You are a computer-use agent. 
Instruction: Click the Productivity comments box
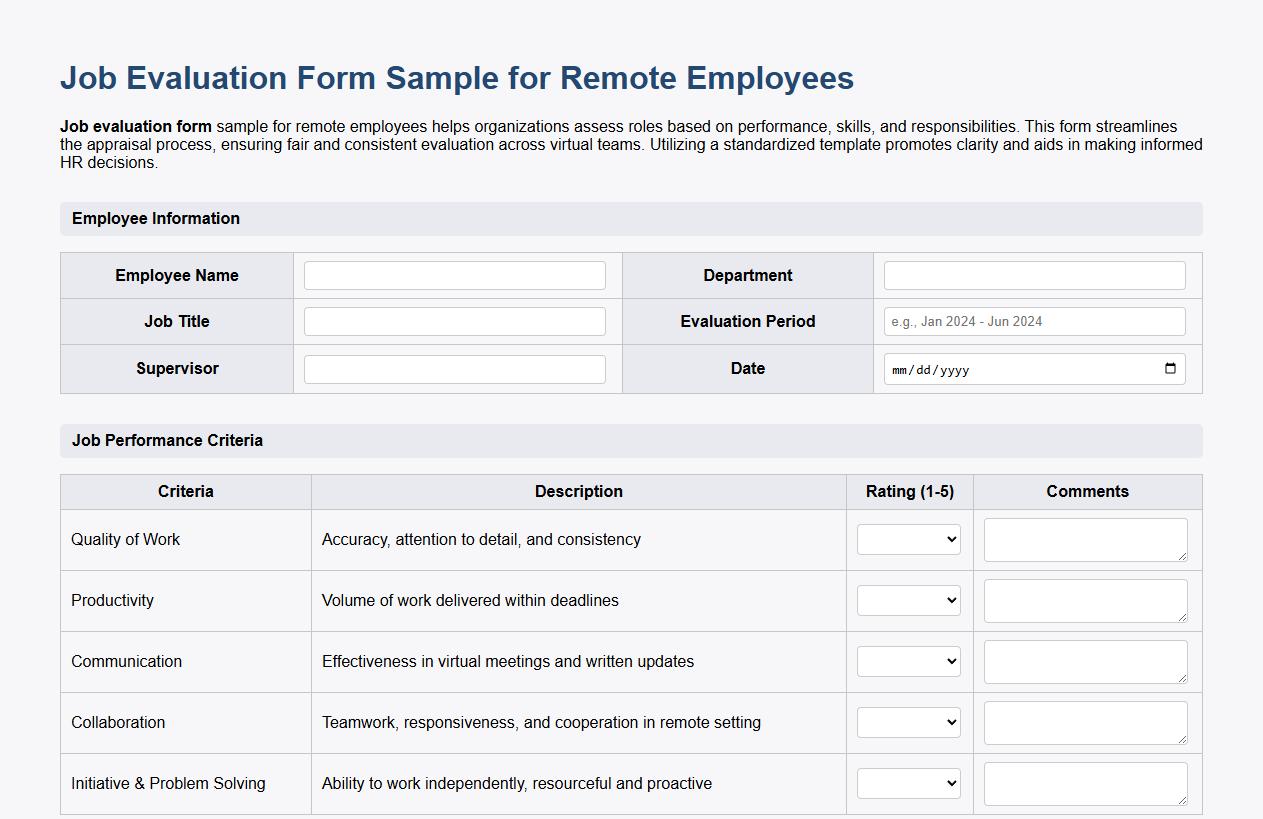click(1085, 600)
